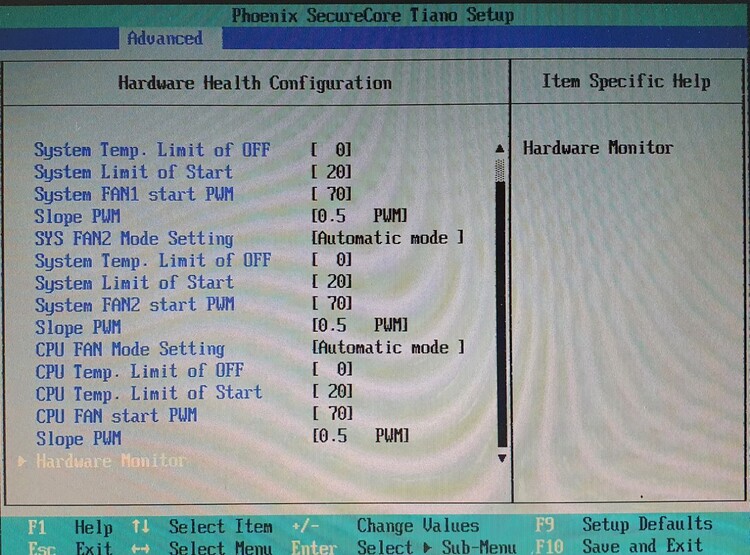Click Hardware Monitor help text
Image resolution: width=750 pixels, height=555 pixels.
pyautogui.click(x=598, y=148)
